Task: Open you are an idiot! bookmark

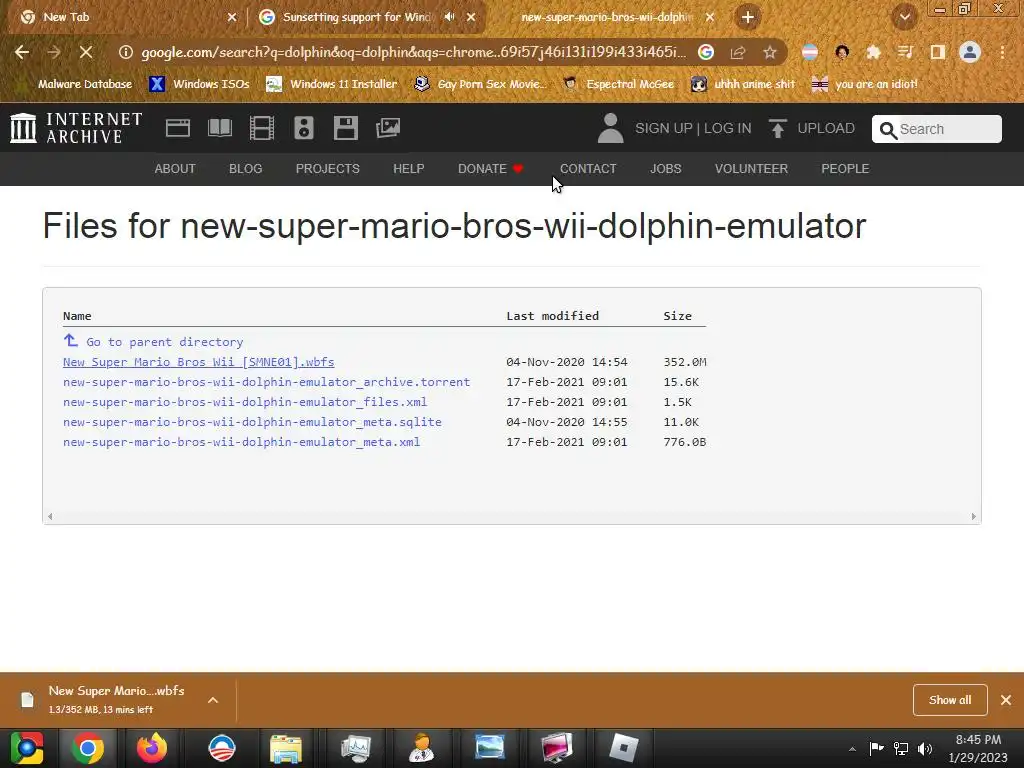Action: [x=865, y=84]
